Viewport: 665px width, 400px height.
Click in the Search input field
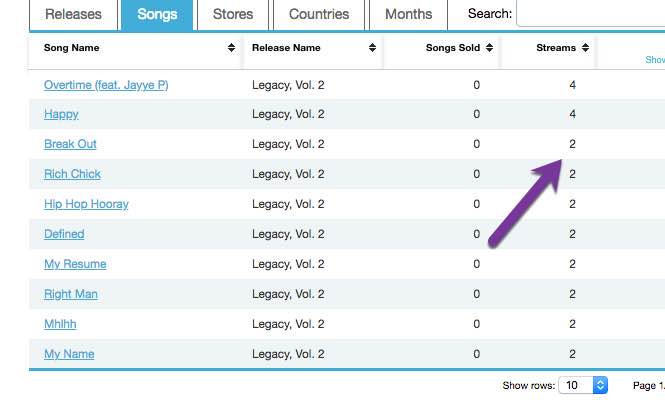[x=590, y=14]
